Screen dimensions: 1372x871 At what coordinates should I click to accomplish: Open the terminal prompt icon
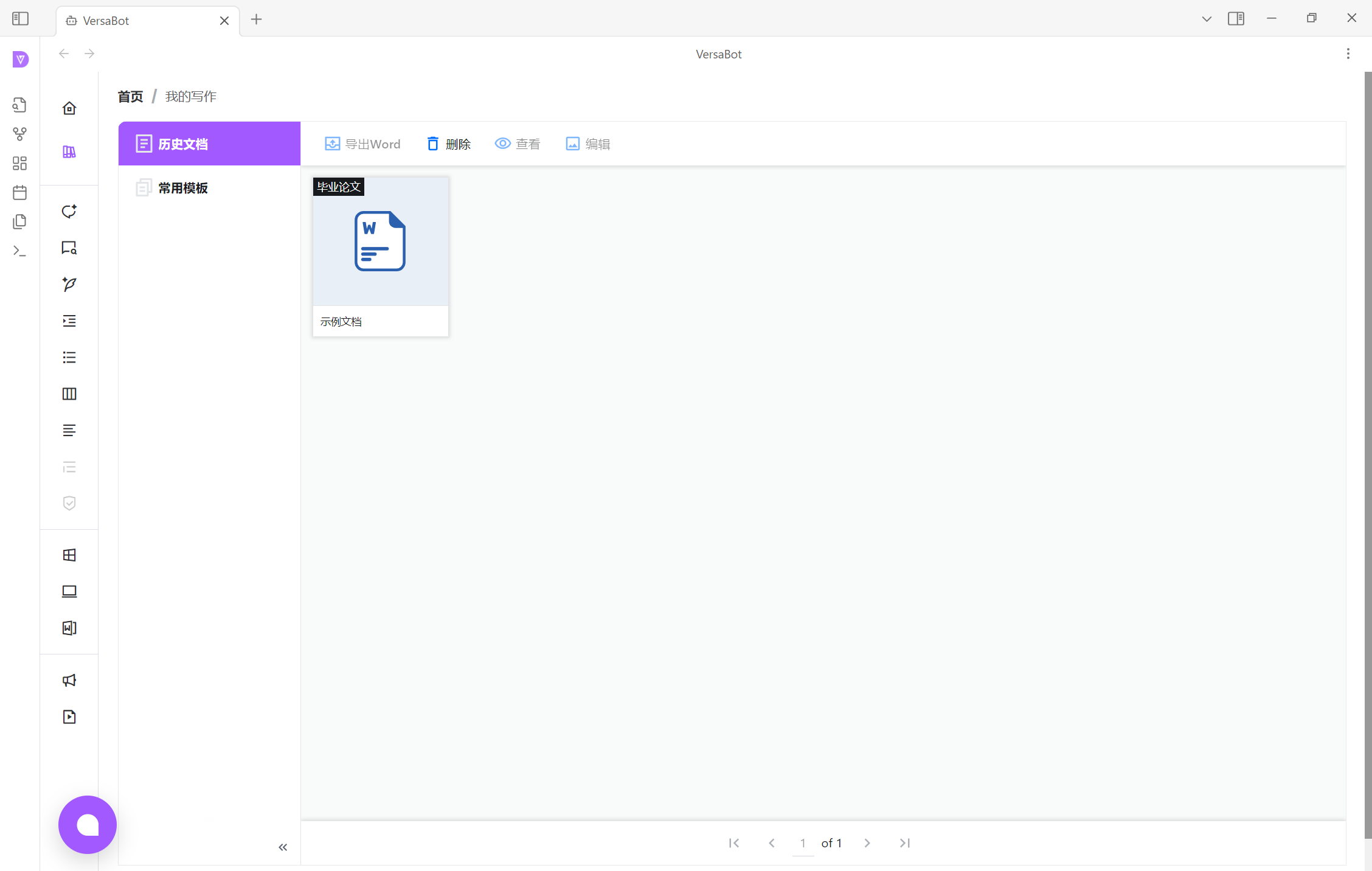(x=19, y=251)
